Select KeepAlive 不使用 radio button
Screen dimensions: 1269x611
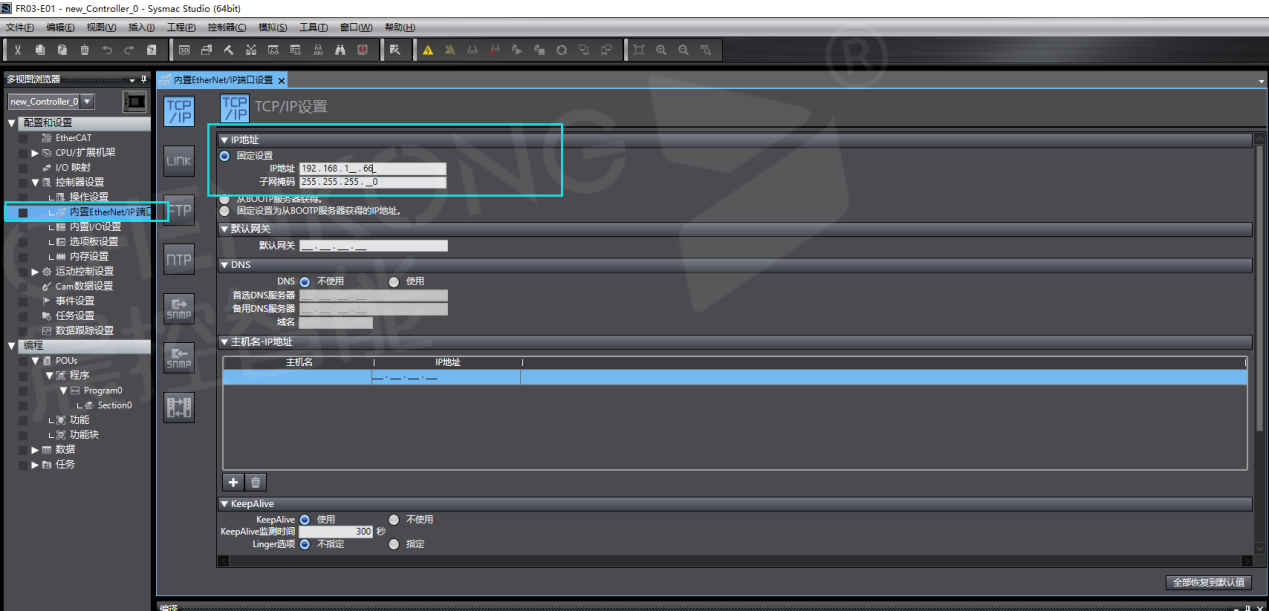(394, 520)
